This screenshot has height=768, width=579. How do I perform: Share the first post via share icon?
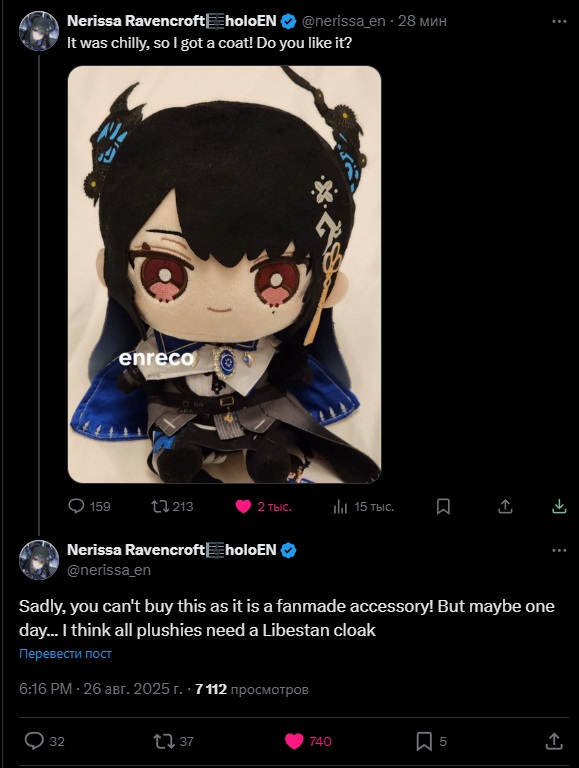(x=505, y=506)
